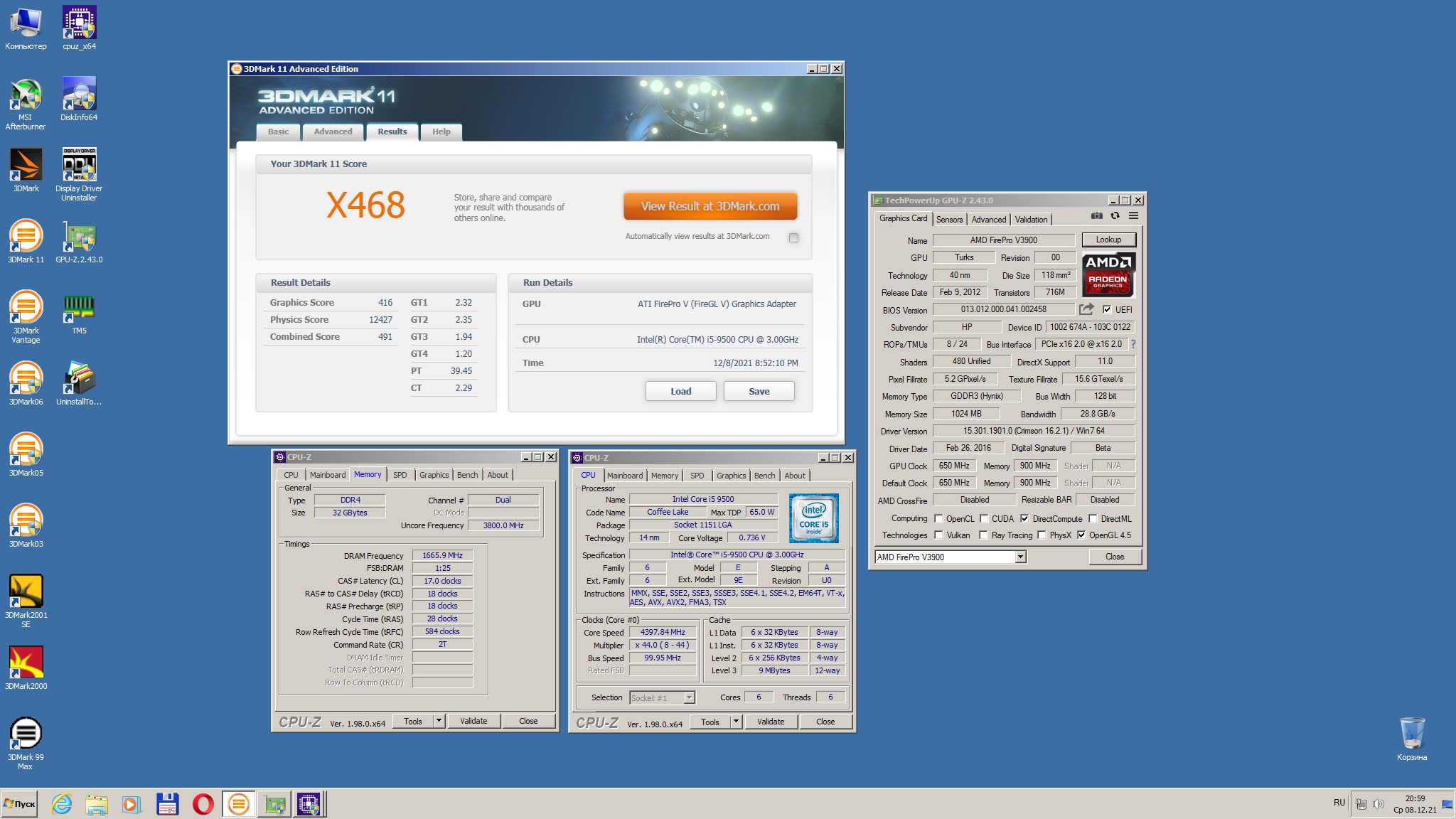1456x819 pixels.
Task: Click the GPU Name field AMD FirePro V3900
Action: tap(1003, 240)
